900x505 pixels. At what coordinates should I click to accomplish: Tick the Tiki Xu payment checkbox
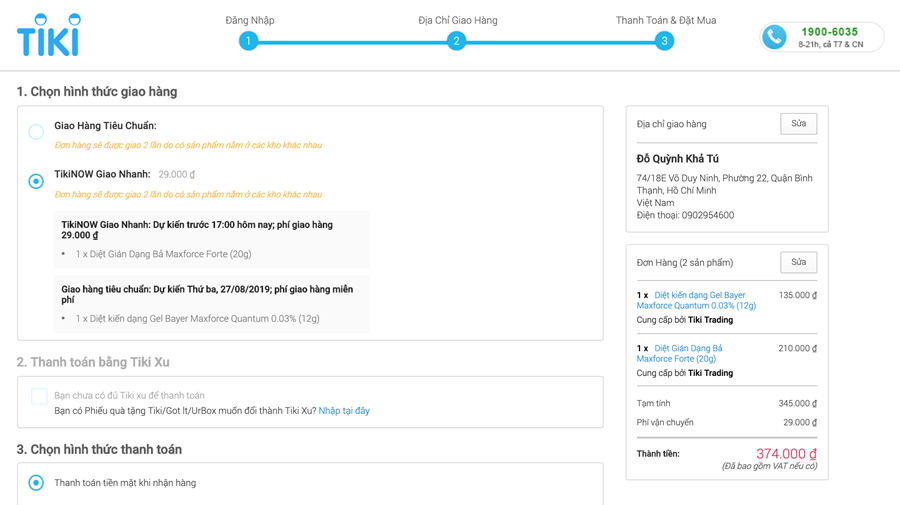[x=39, y=396]
